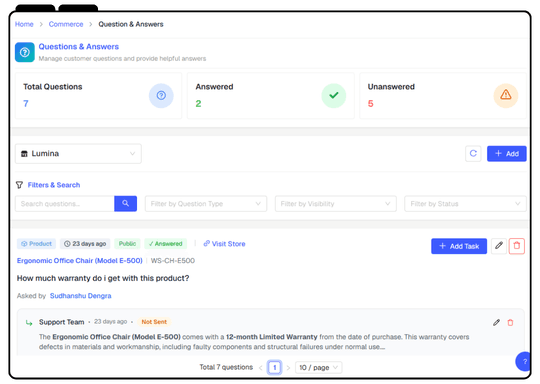Viewport: 540px width, 384px height.
Task: Click the 23 days ago tag beside Product
Action: point(85,244)
